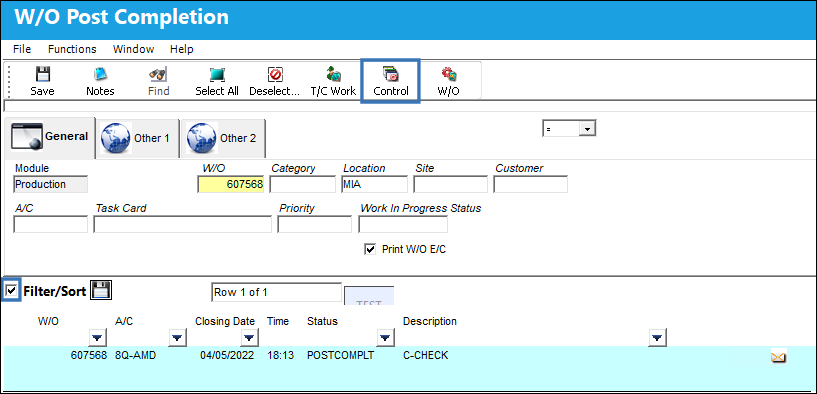Screen dimensions: 817x394
Task: Click the Customer input field
Action: [x=530, y=184]
